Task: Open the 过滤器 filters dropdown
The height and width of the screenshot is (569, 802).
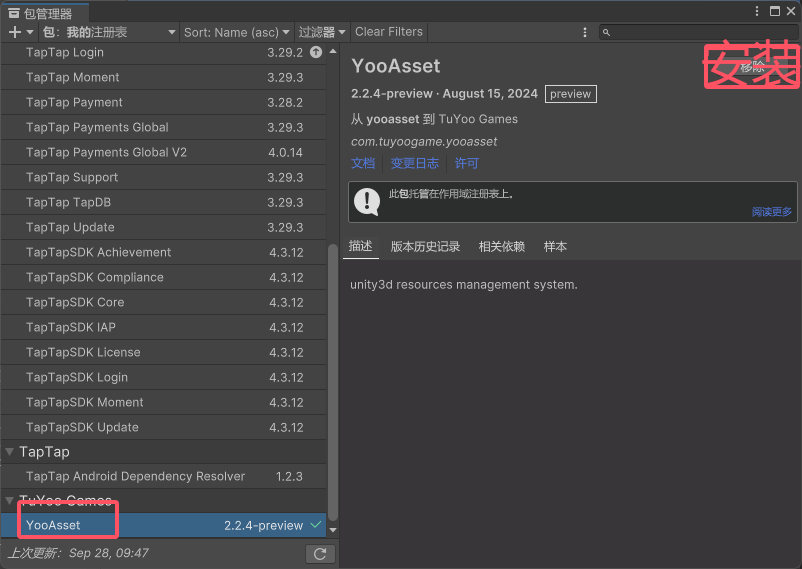Action: [x=321, y=32]
